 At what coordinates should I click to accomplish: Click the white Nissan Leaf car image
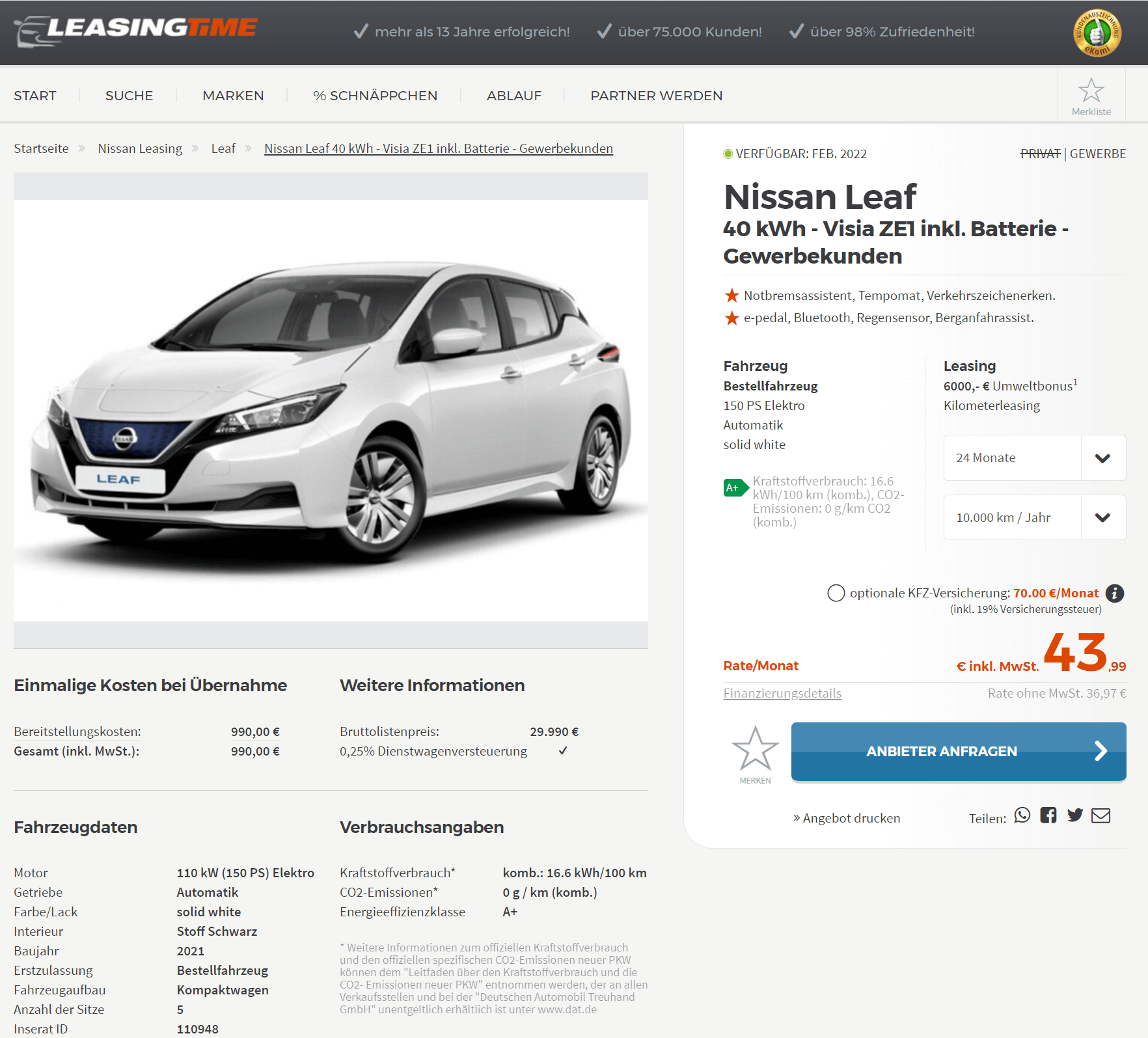coord(331,410)
